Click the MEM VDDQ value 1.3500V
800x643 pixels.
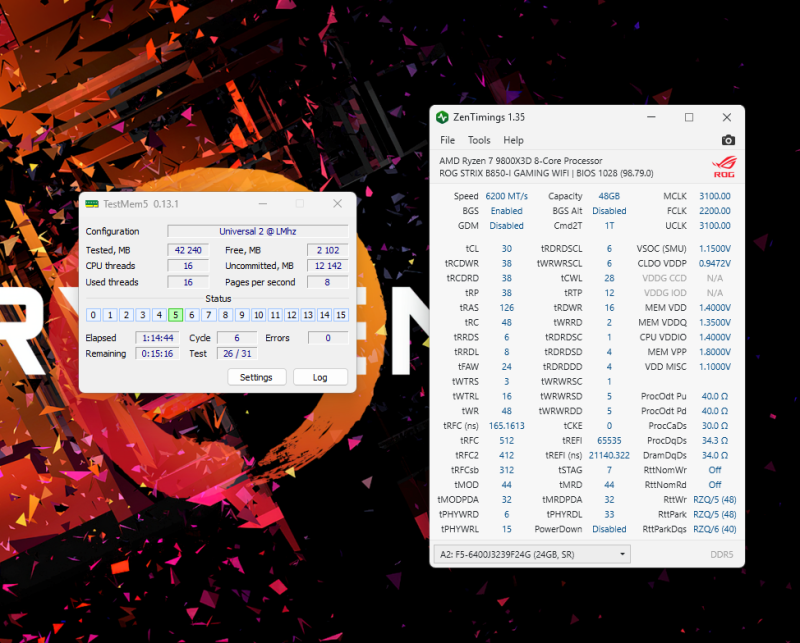[715, 323]
